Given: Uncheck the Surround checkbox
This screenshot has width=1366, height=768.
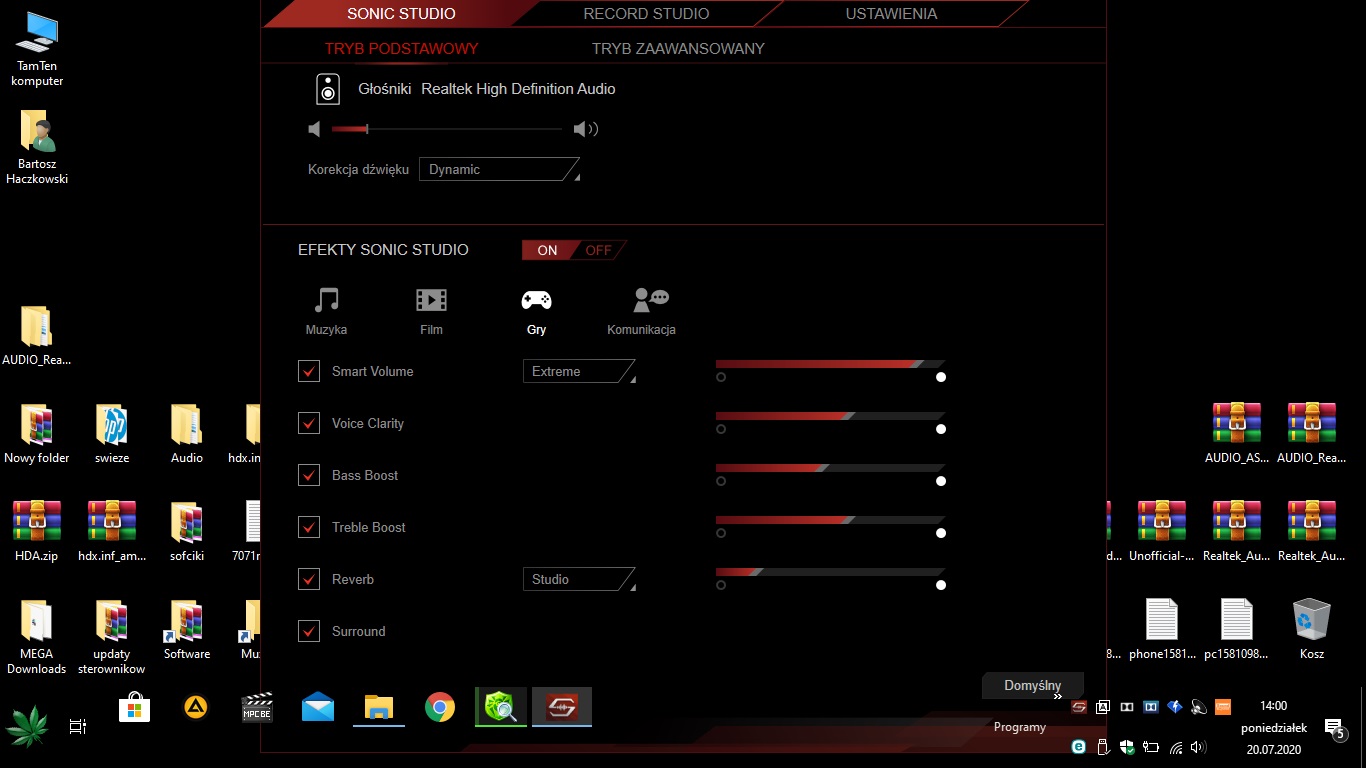Looking at the screenshot, I should click(309, 631).
